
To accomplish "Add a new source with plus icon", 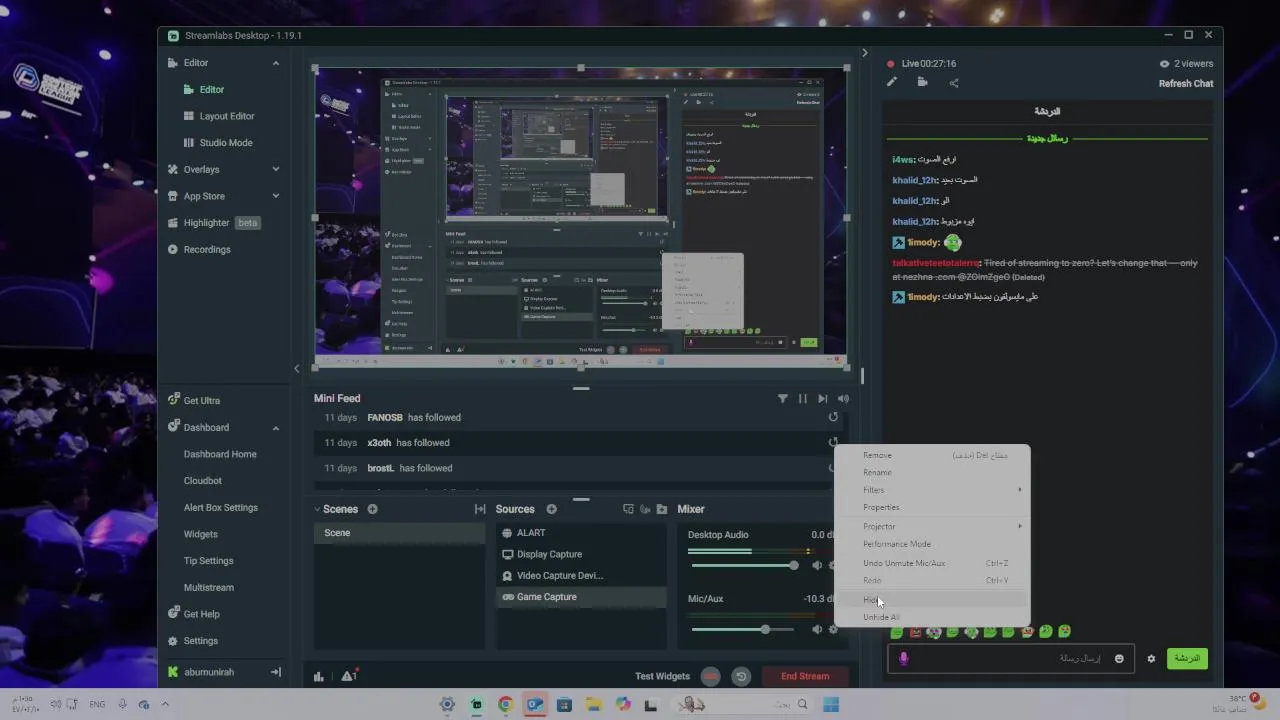I will pyautogui.click(x=551, y=509).
